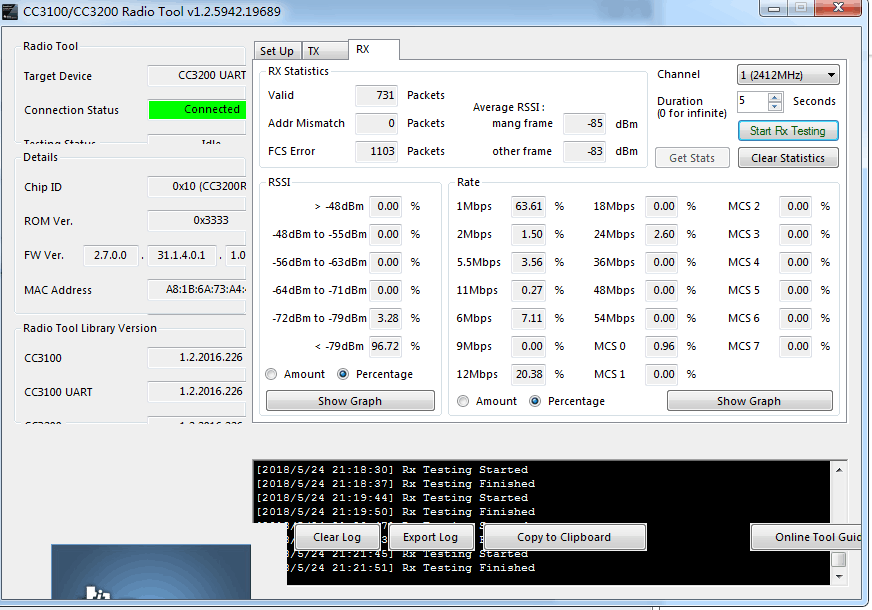Start Rx Testing

pos(787,131)
